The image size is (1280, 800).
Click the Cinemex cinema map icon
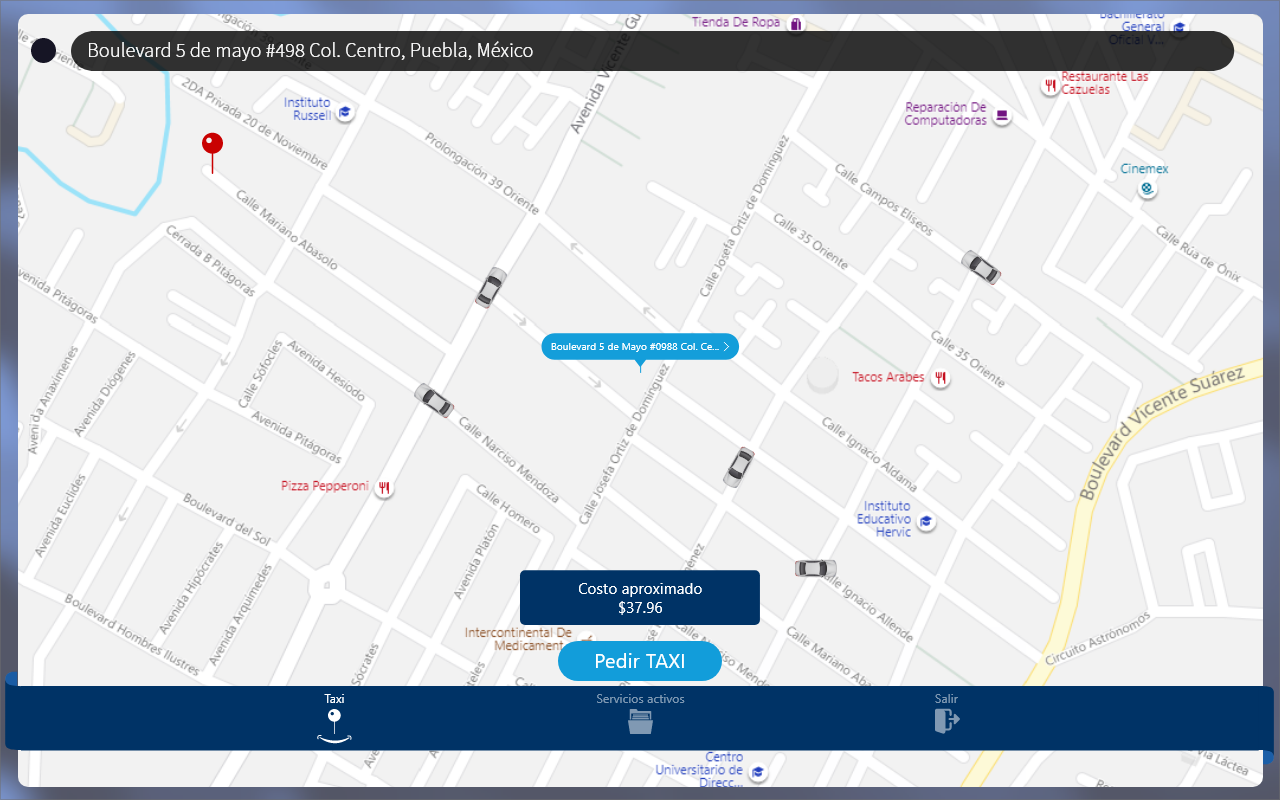pos(1148,188)
